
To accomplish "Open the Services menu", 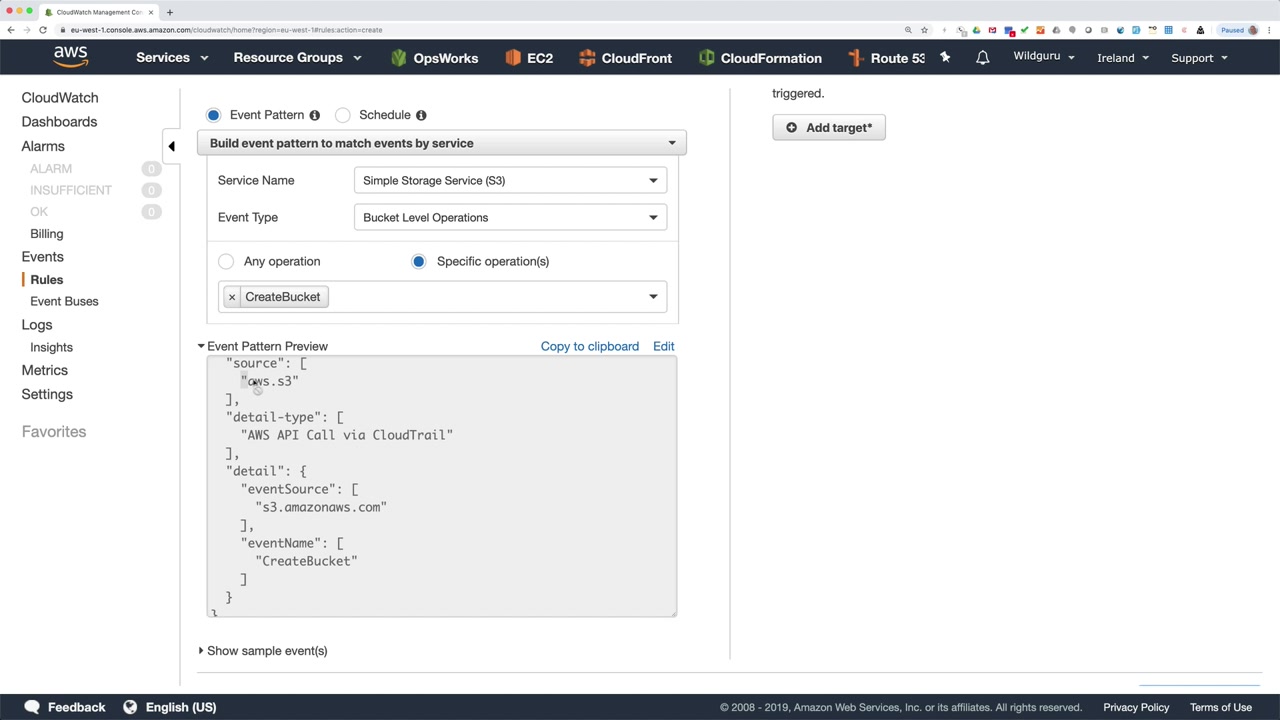I will (171, 58).
